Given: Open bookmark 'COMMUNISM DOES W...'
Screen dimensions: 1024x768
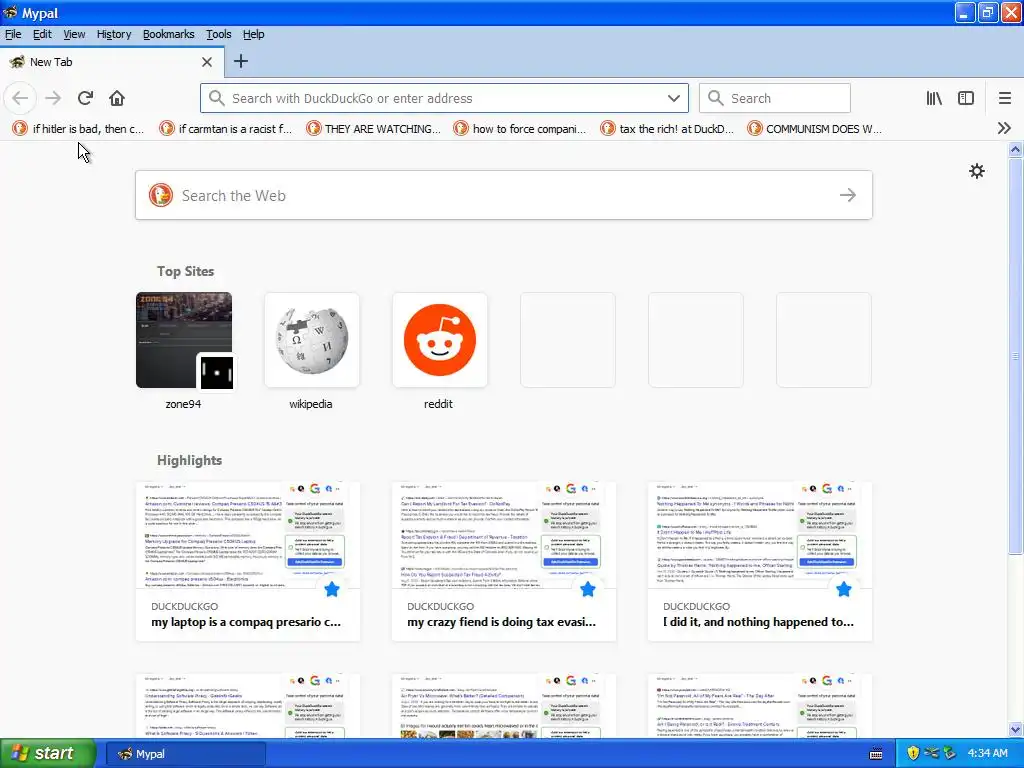Looking at the screenshot, I should click(815, 129).
